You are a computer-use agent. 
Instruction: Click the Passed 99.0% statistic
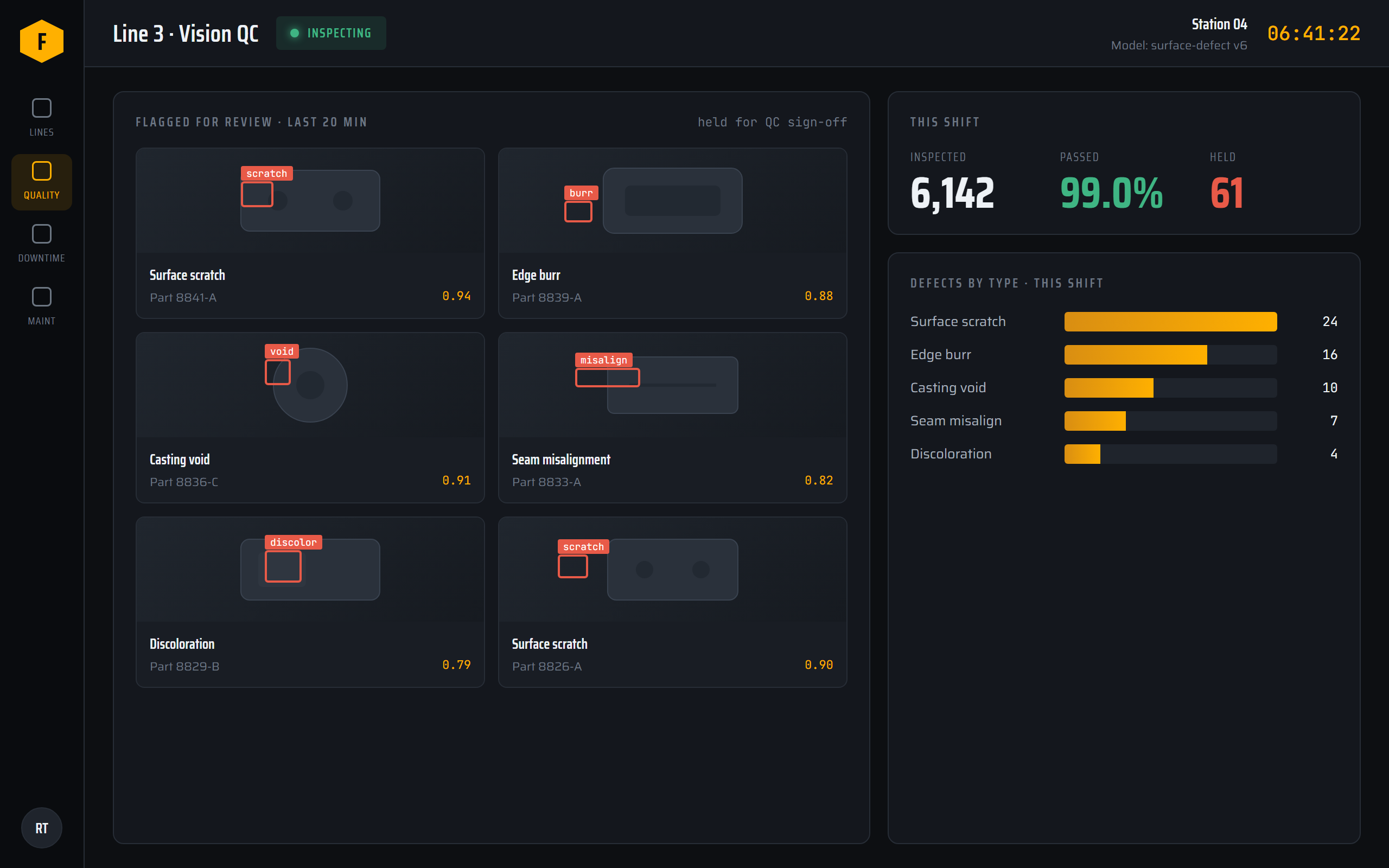[1111, 193]
